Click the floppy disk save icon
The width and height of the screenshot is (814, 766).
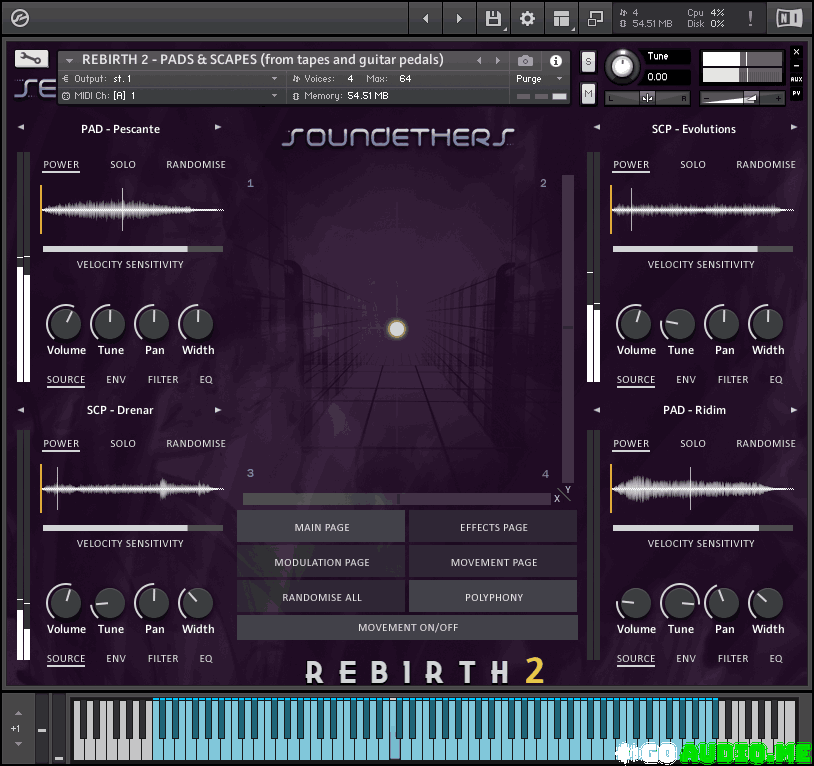(x=493, y=19)
